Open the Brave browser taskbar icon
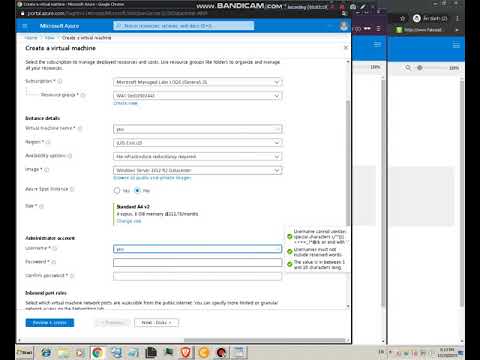The width and height of the screenshot is (480, 360). pyautogui.click(x=186, y=352)
